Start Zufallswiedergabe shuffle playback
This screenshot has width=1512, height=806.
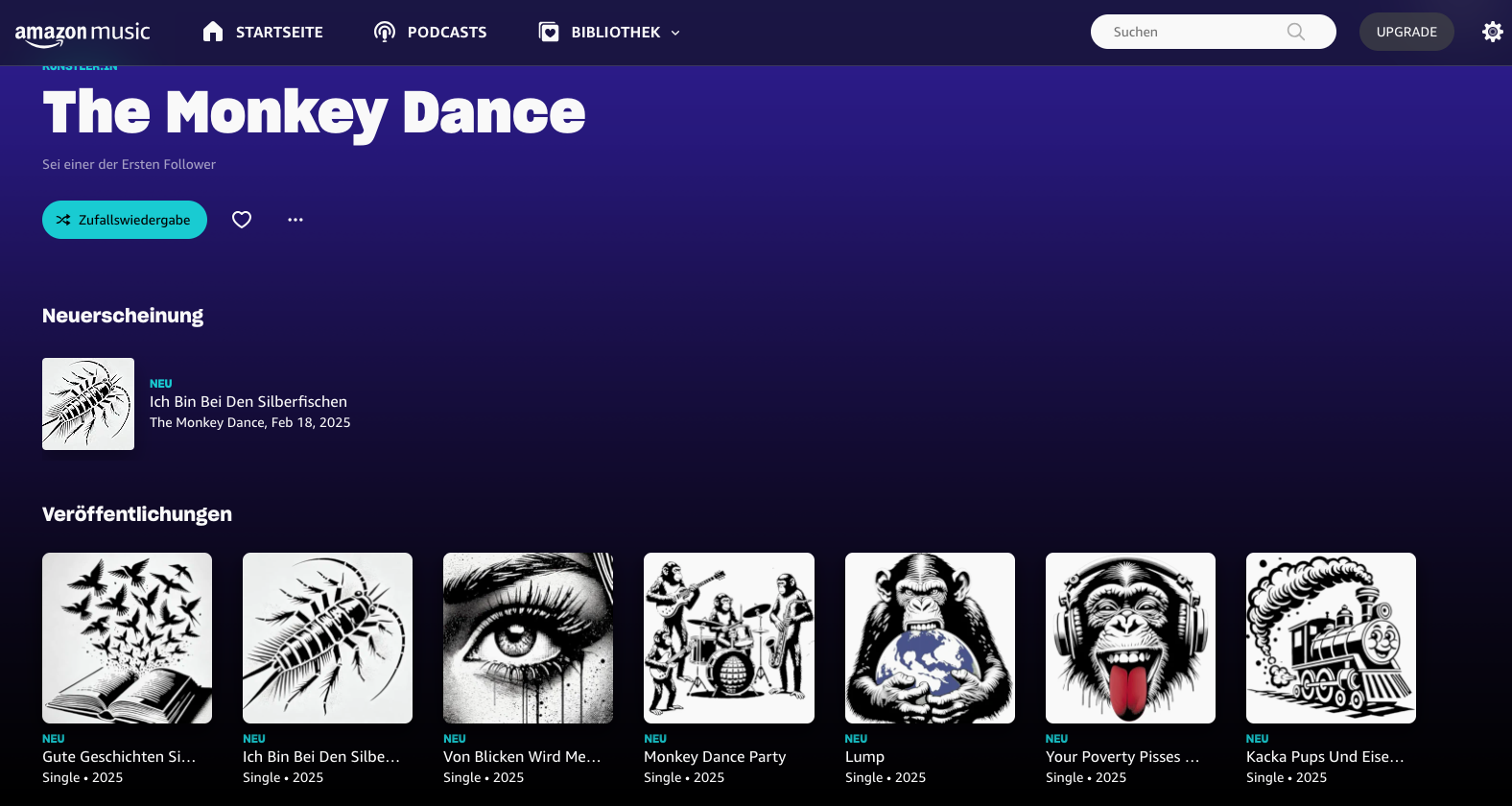(125, 220)
